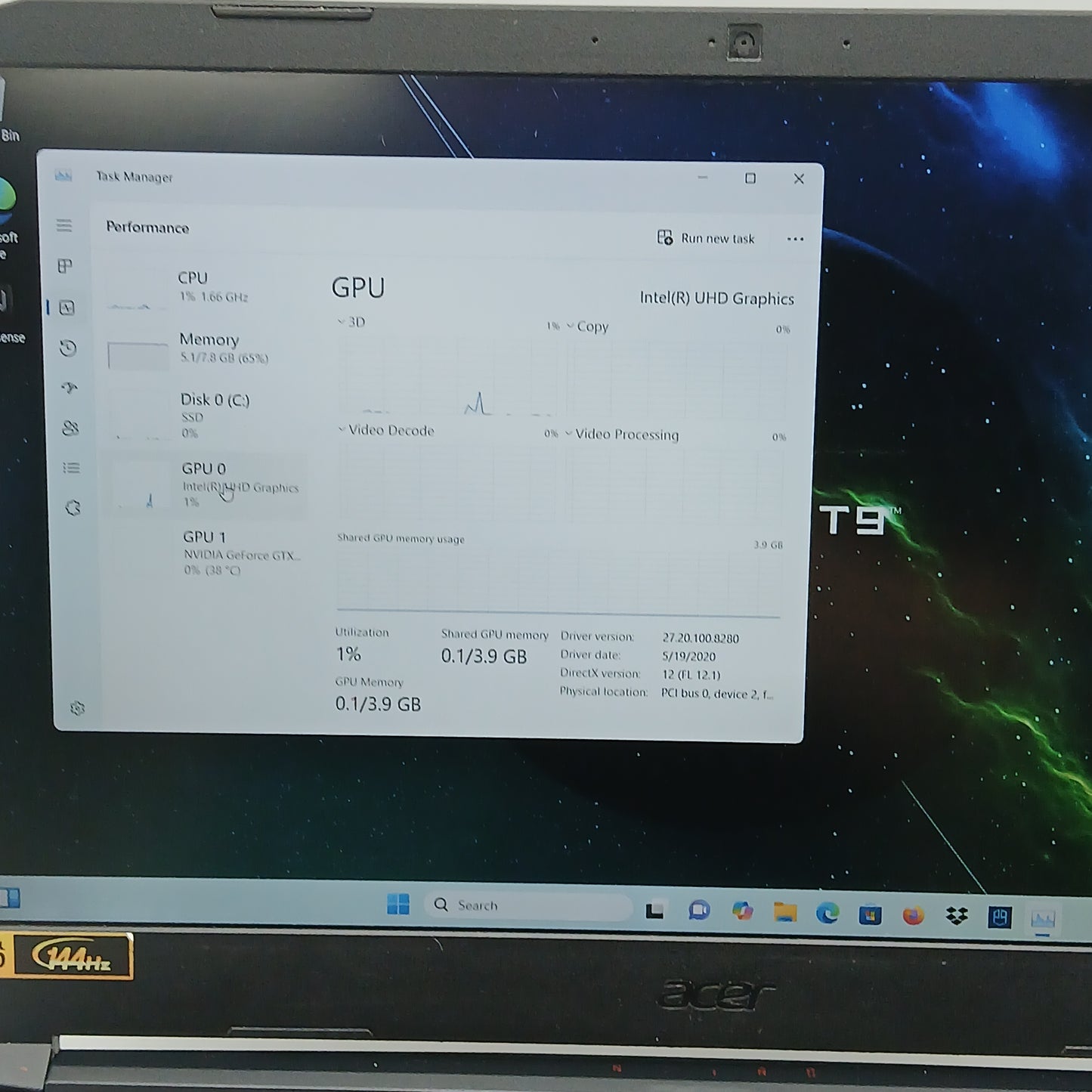Launch Microsoft Edge from the taskbar
The height and width of the screenshot is (1092, 1092).
(x=828, y=914)
